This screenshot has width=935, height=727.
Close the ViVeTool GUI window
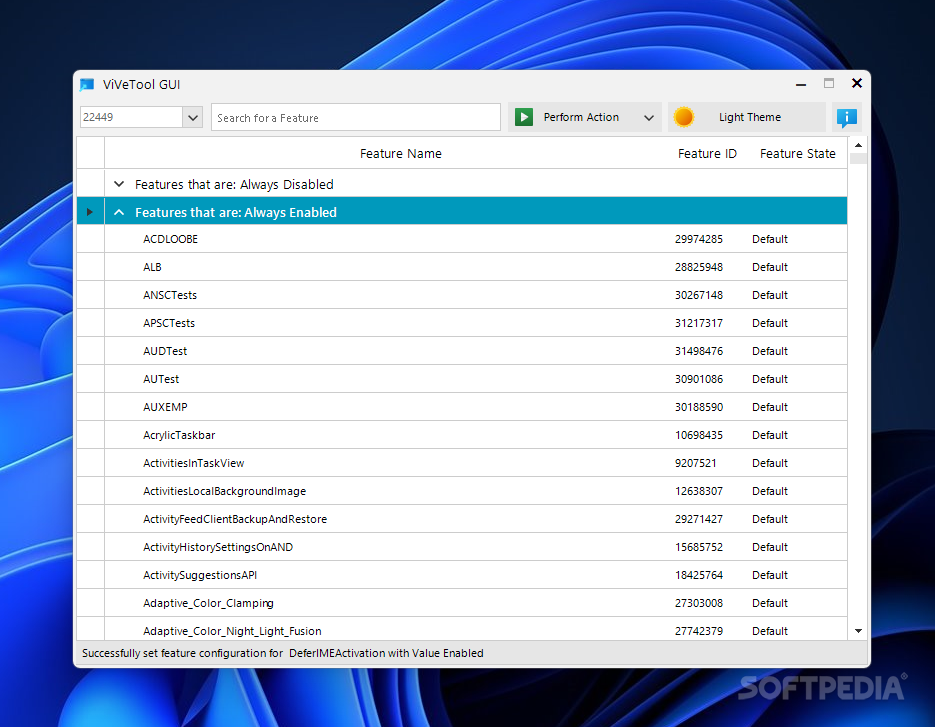coord(856,83)
